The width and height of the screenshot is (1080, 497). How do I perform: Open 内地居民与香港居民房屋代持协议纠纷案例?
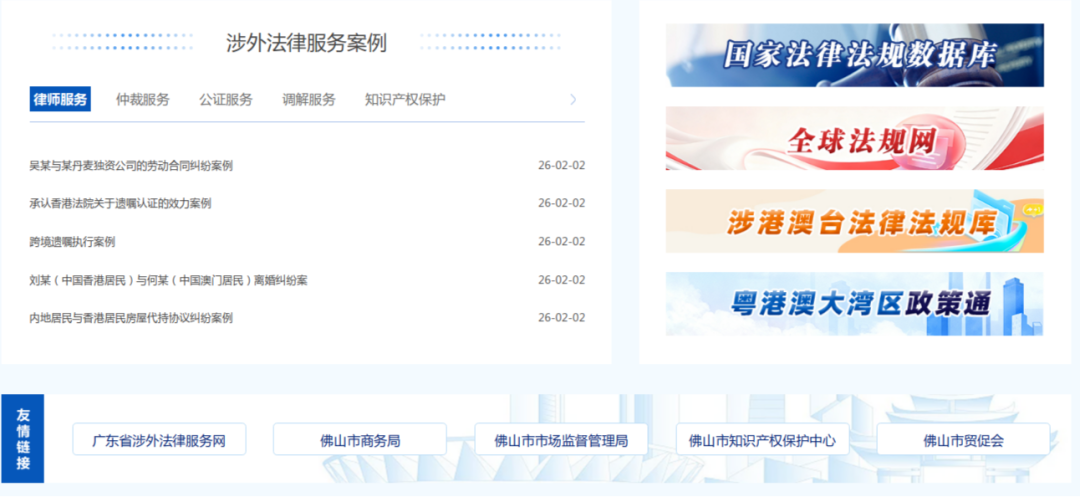131,318
